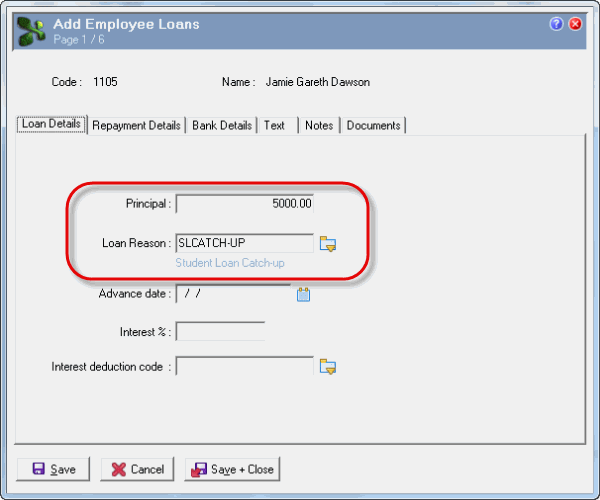Switch to the Repayment Details tab

click(136, 125)
